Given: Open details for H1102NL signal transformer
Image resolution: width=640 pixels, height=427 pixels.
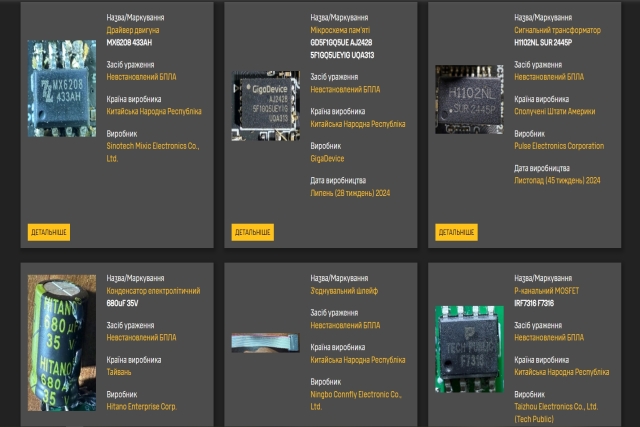Looking at the screenshot, I should [456, 232].
